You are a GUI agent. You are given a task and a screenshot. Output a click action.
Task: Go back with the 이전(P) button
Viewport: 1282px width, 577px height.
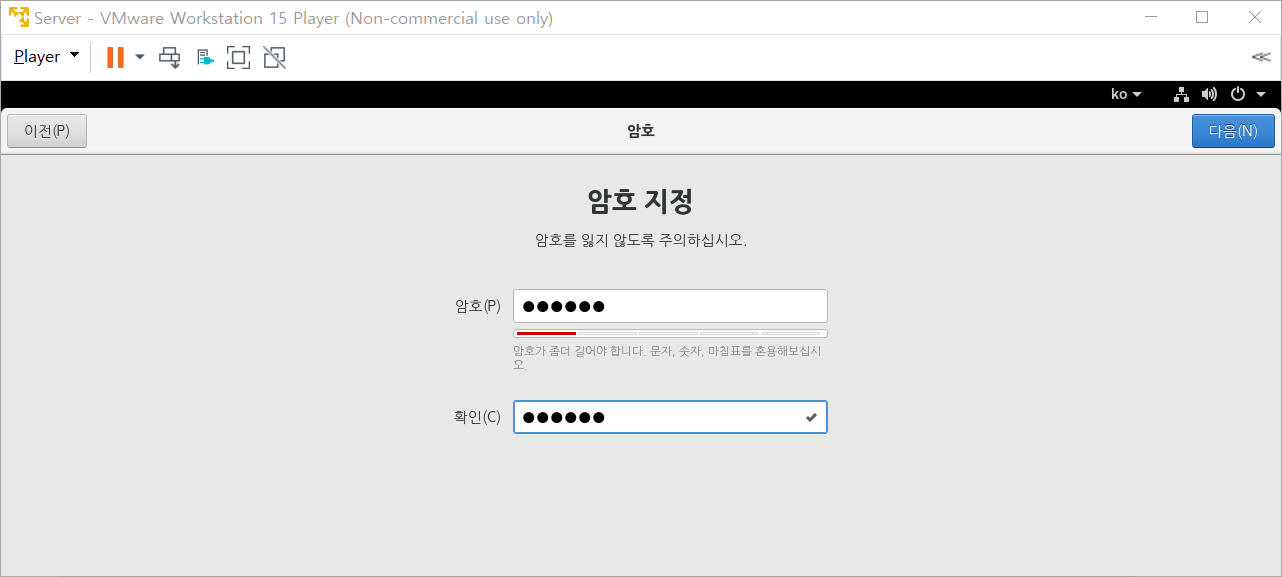click(47, 131)
